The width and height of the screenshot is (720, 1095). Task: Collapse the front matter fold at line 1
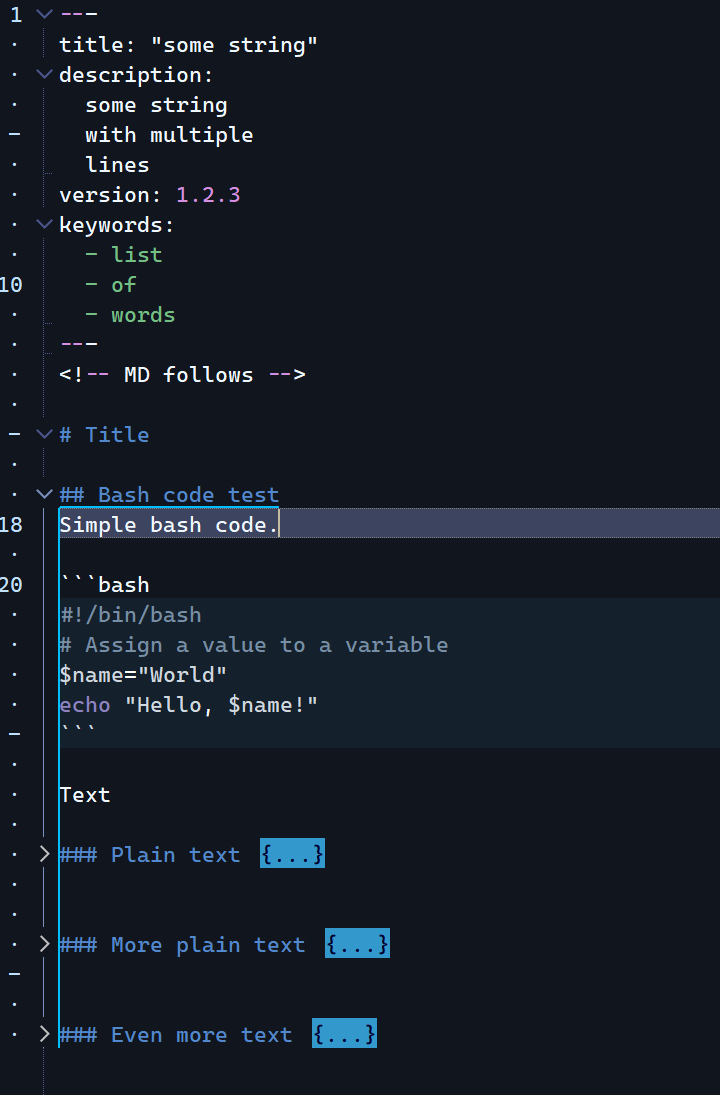click(44, 14)
